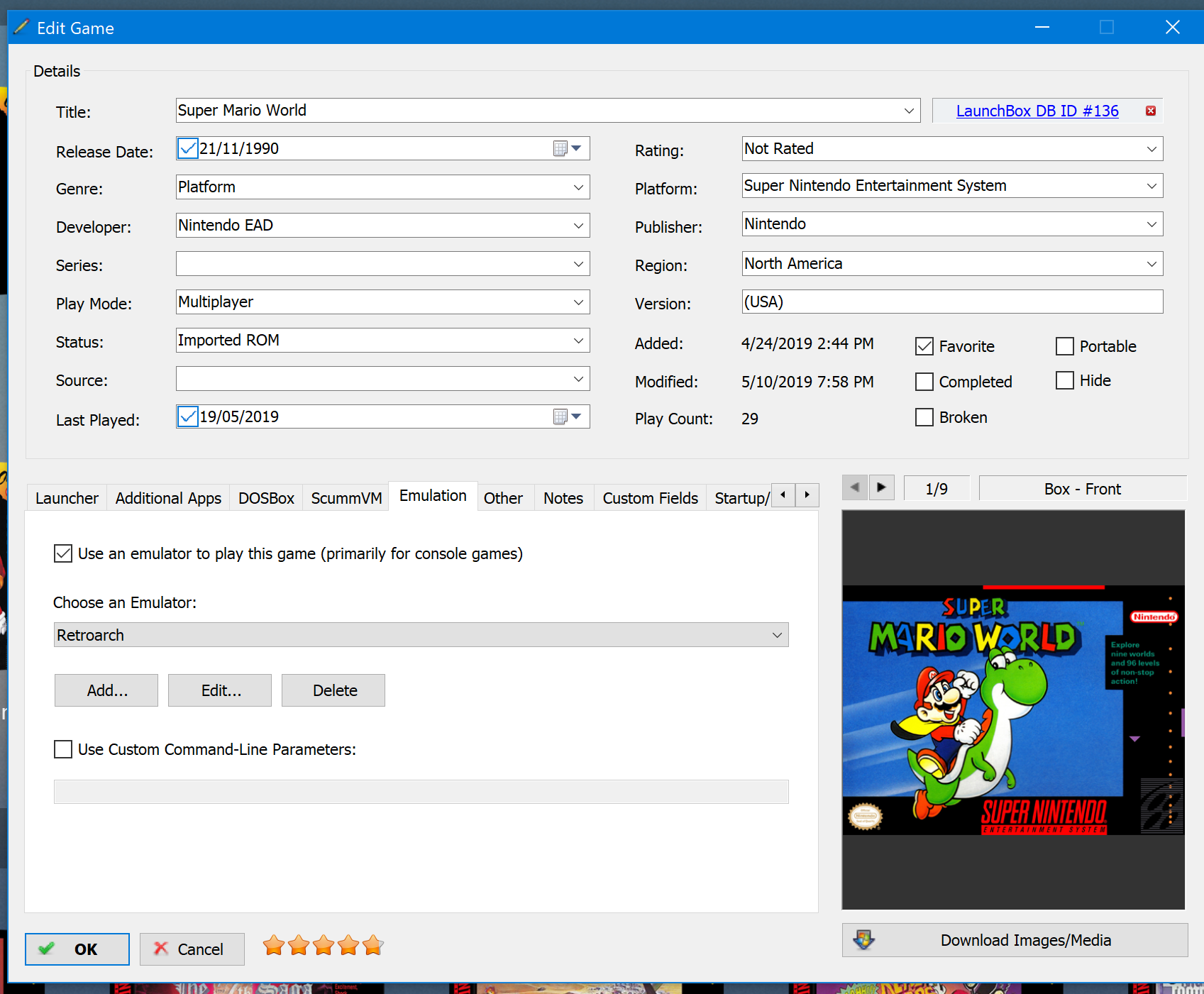Toggle the Last Played date checkbox
This screenshot has width=1204, height=994.
[188, 416]
